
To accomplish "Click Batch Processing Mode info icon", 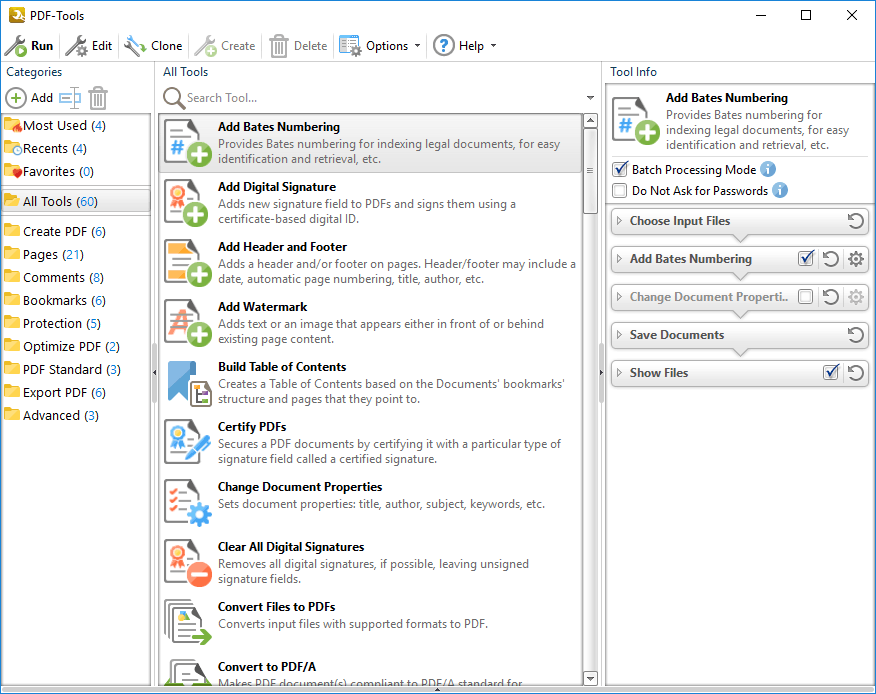I will pyautogui.click(x=768, y=170).
